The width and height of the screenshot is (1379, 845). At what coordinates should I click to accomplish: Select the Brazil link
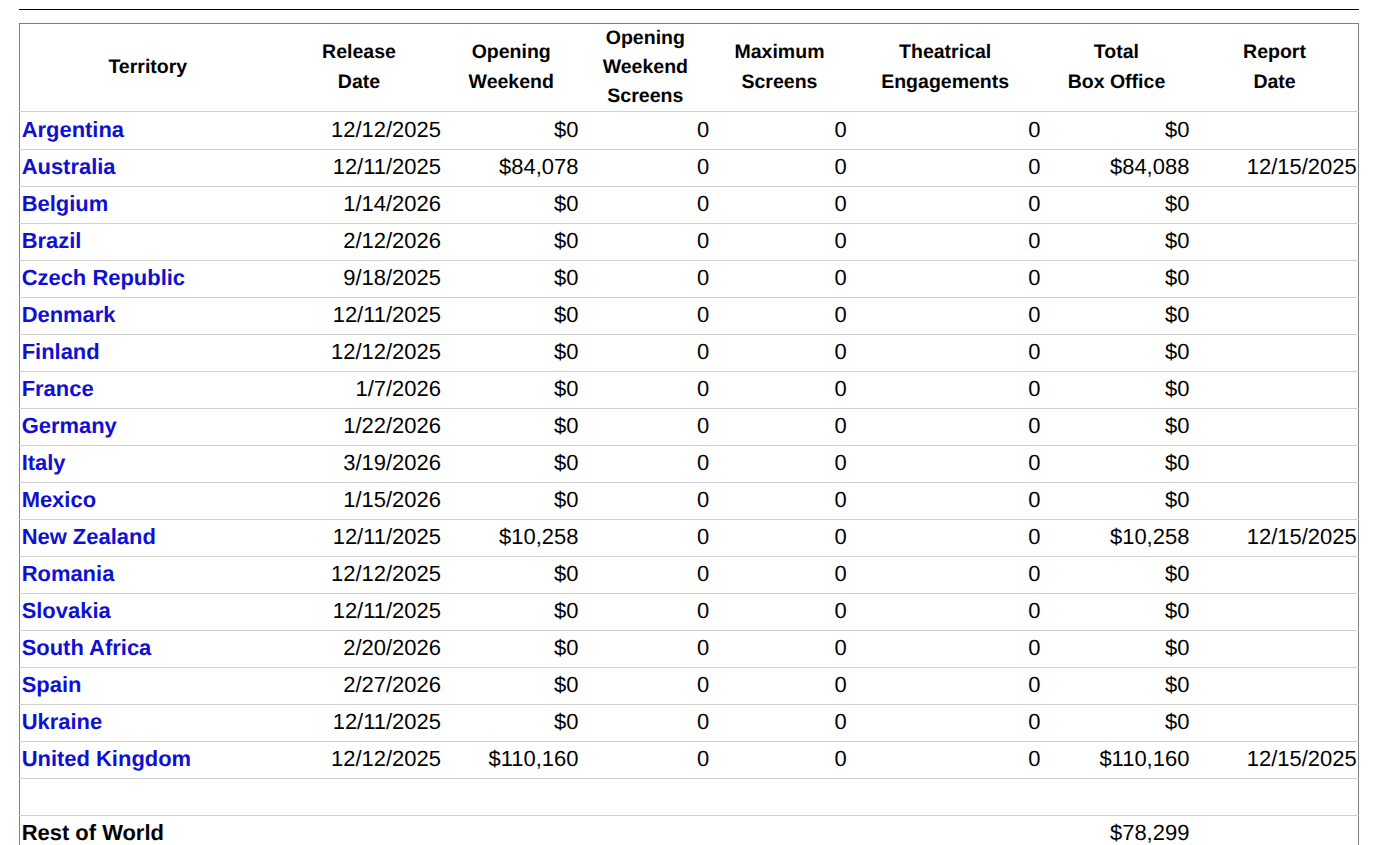click(52, 241)
